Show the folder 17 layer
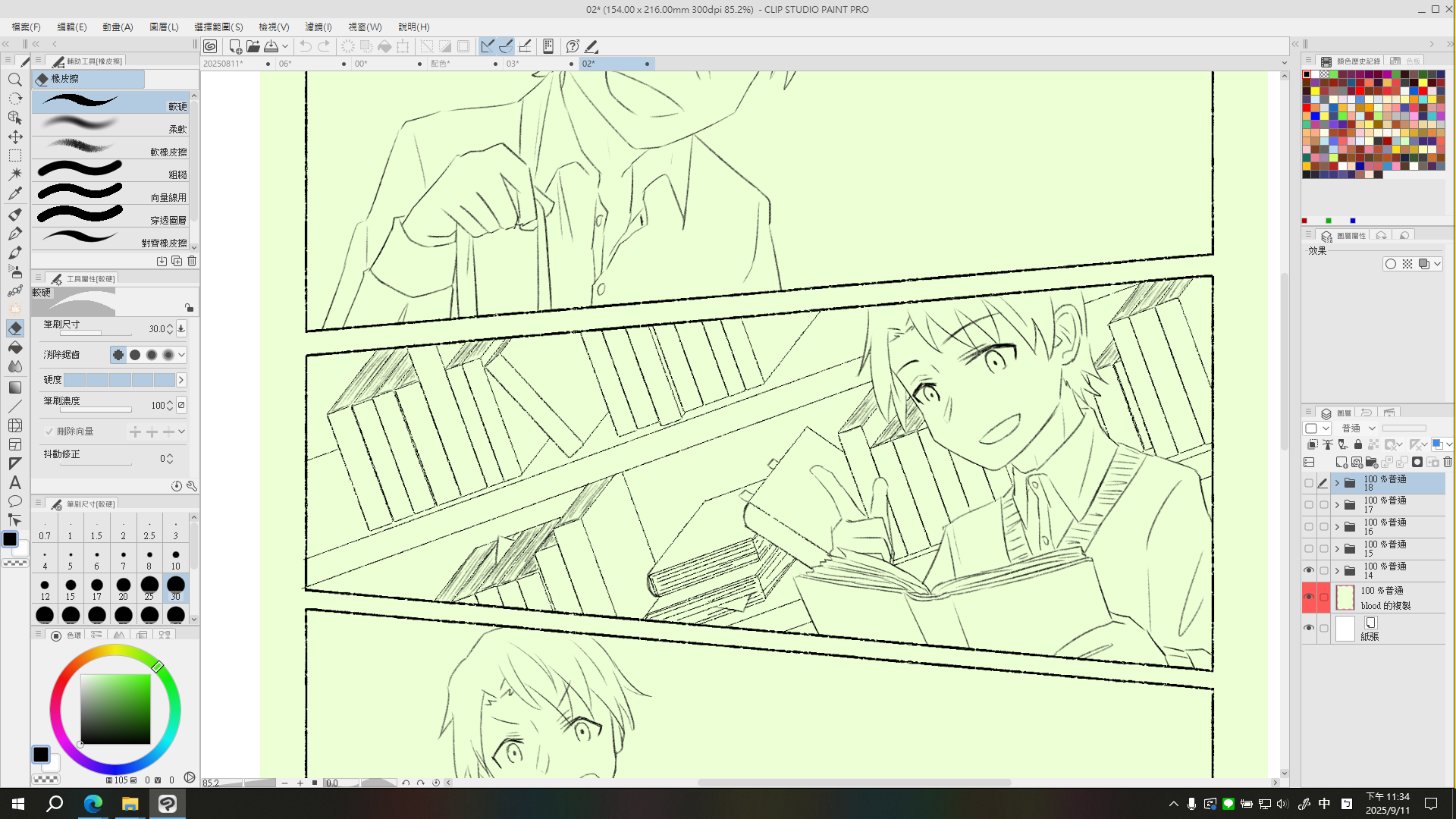The width and height of the screenshot is (1456, 819). pos(1309,504)
